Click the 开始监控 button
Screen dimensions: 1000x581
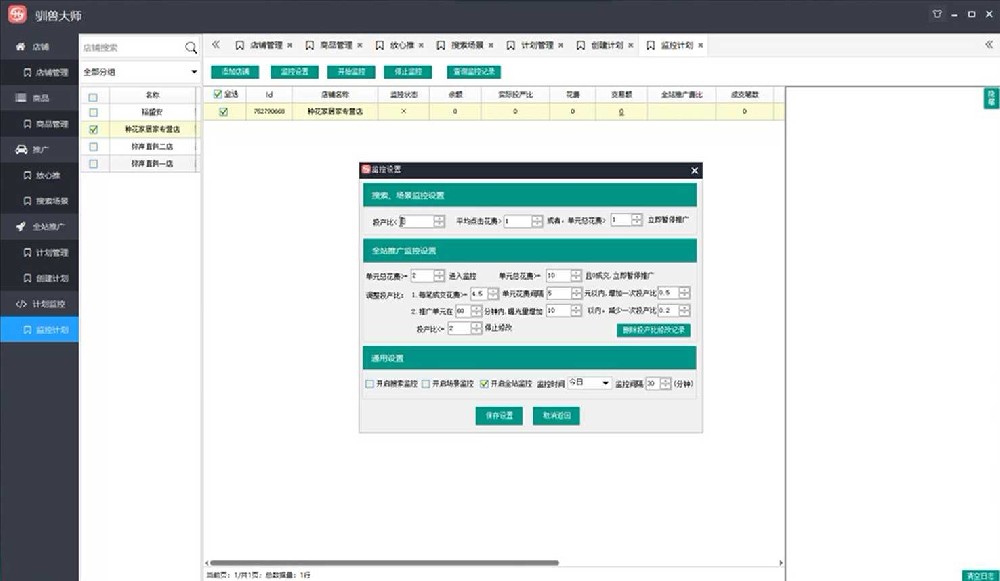click(351, 71)
